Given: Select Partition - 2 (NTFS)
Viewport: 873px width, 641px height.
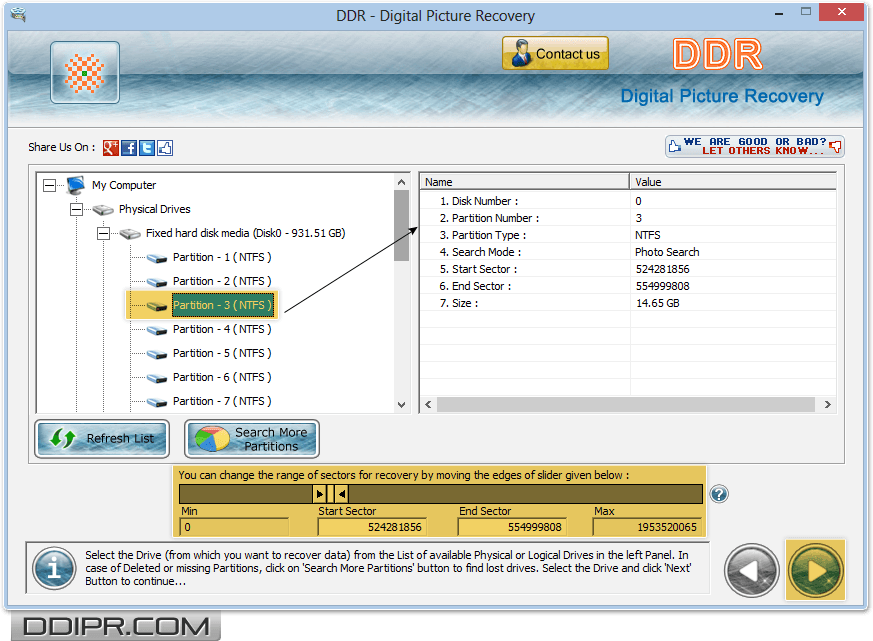Looking at the screenshot, I should [x=222, y=281].
